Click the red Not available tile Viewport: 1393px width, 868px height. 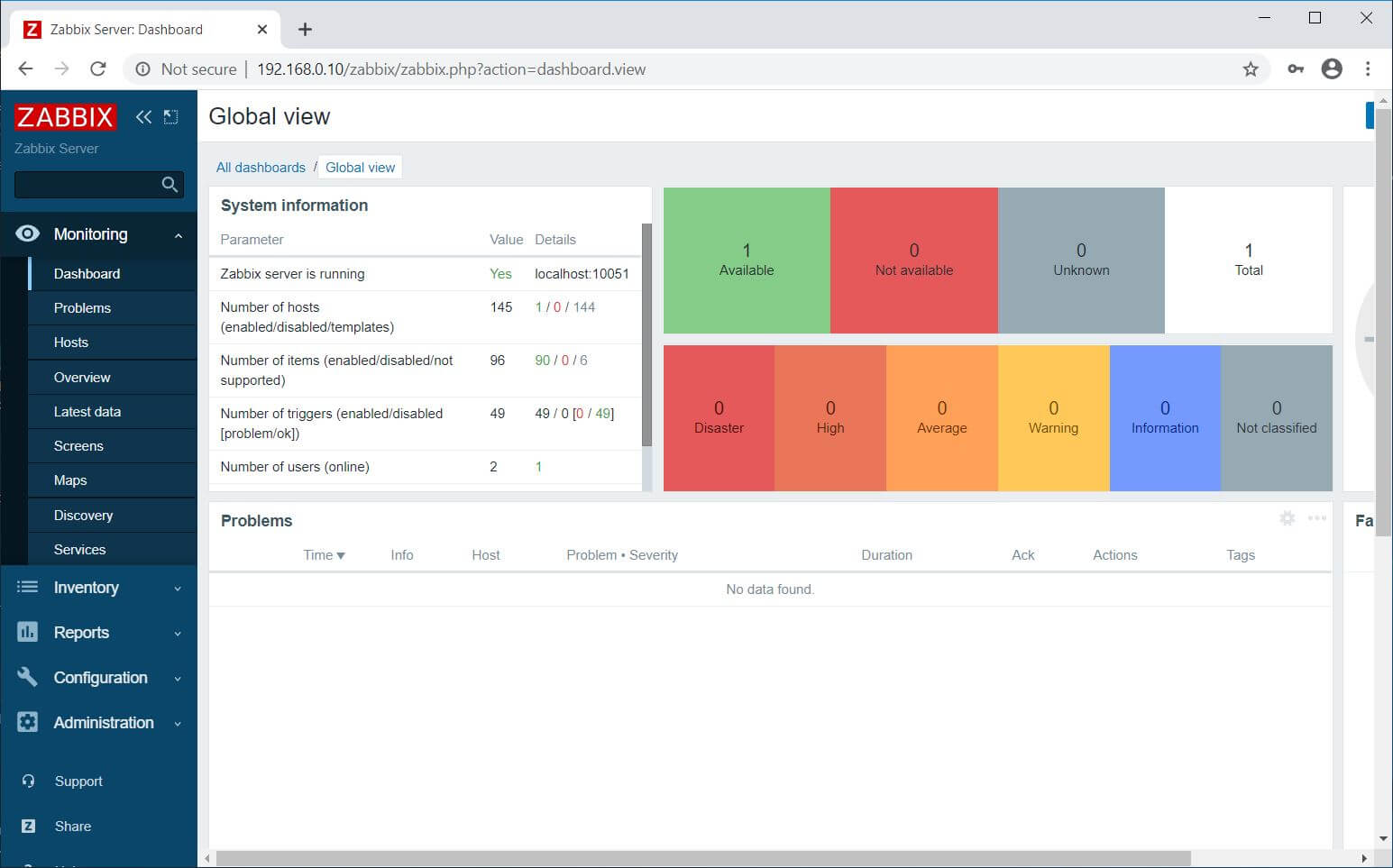coord(914,260)
